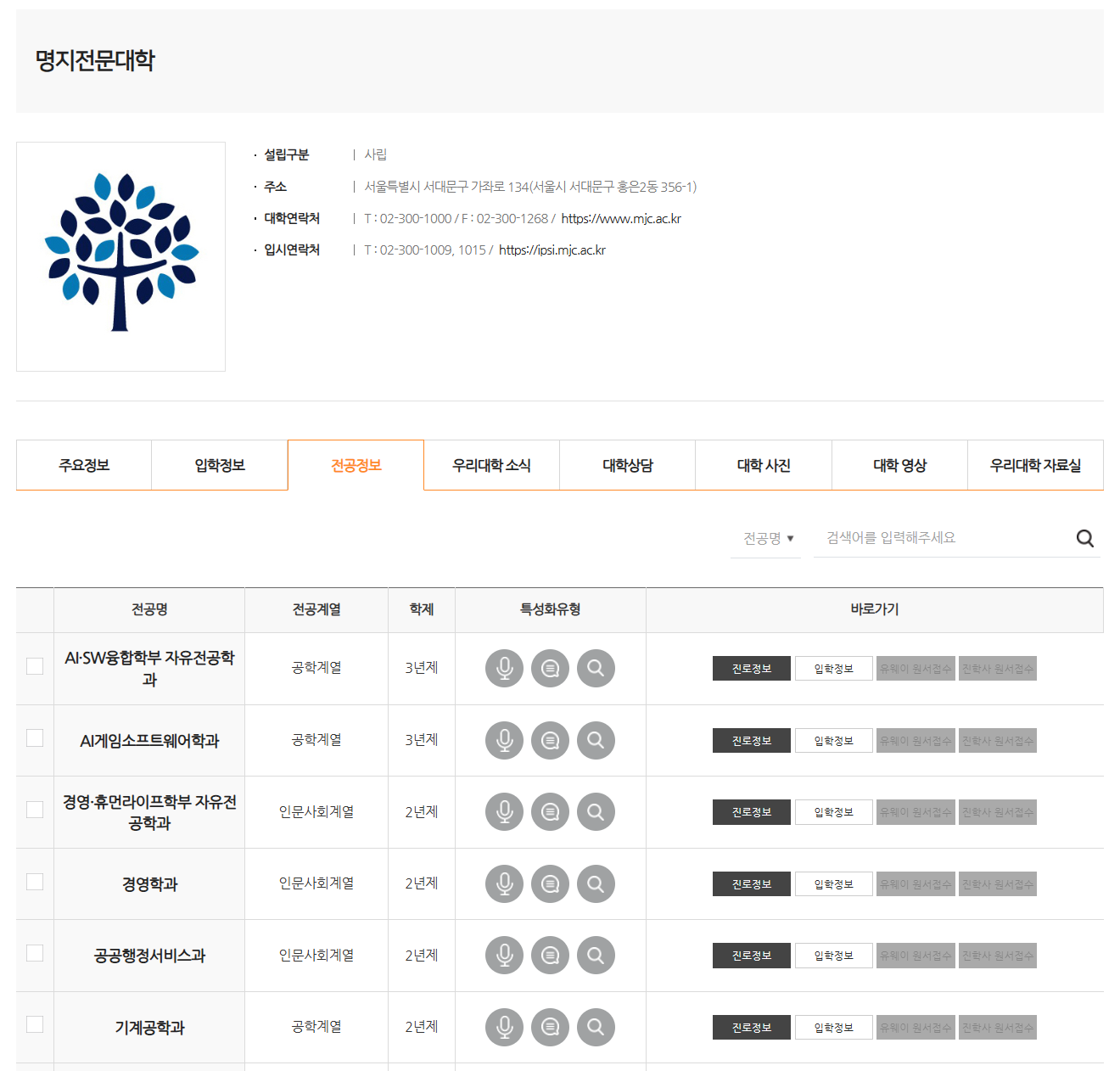Click the 진로정보 button for 경영학과
Image resolution: width=1120 pixels, height=1071 pixels.
tap(751, 883)
